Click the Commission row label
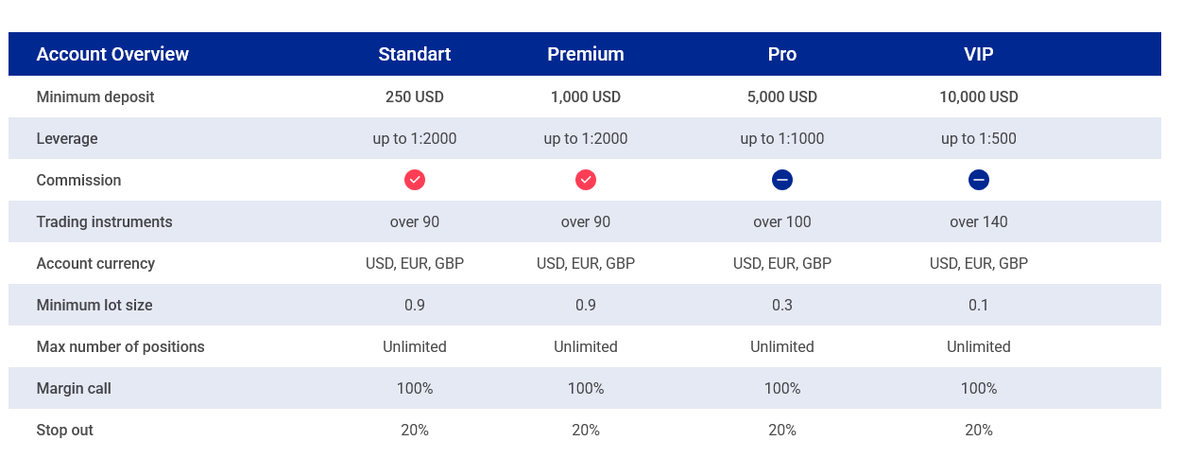Image resolution: width=1200 pixels, height=476 pixels. [79, 180]
